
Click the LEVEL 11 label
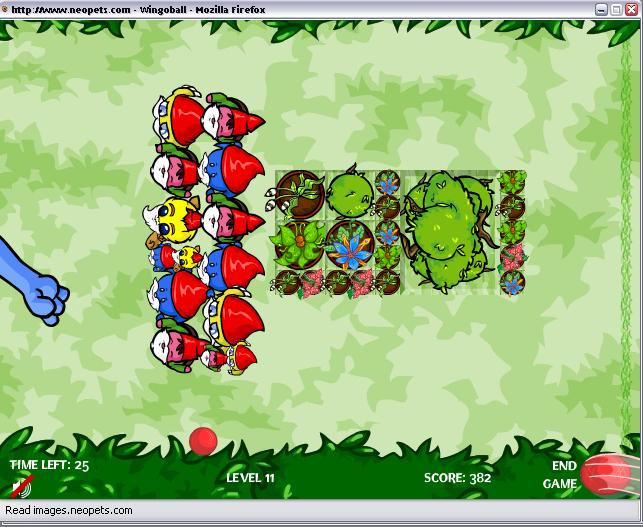point(250,477)
